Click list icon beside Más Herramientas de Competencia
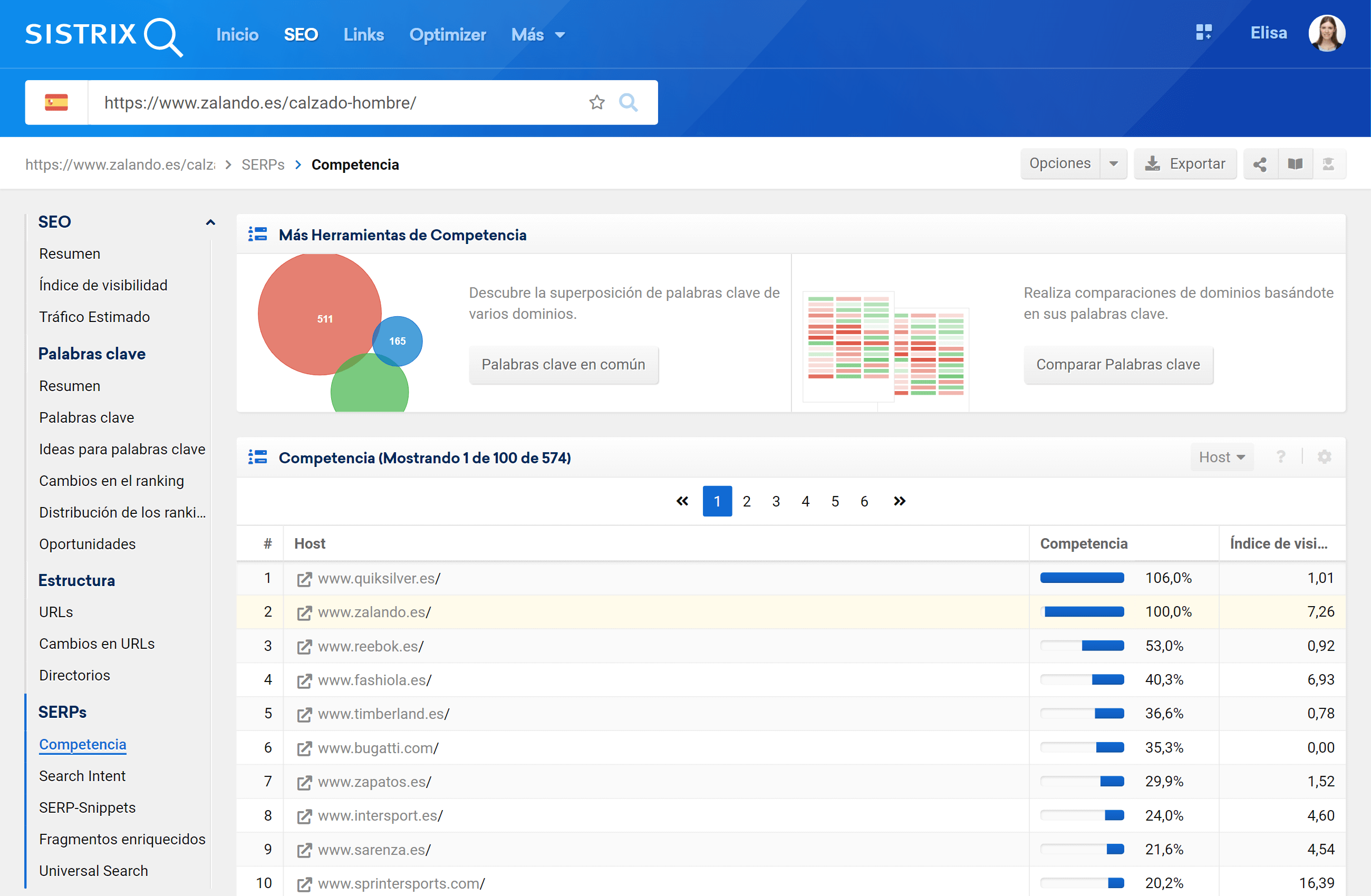 (x=257, y=235)
